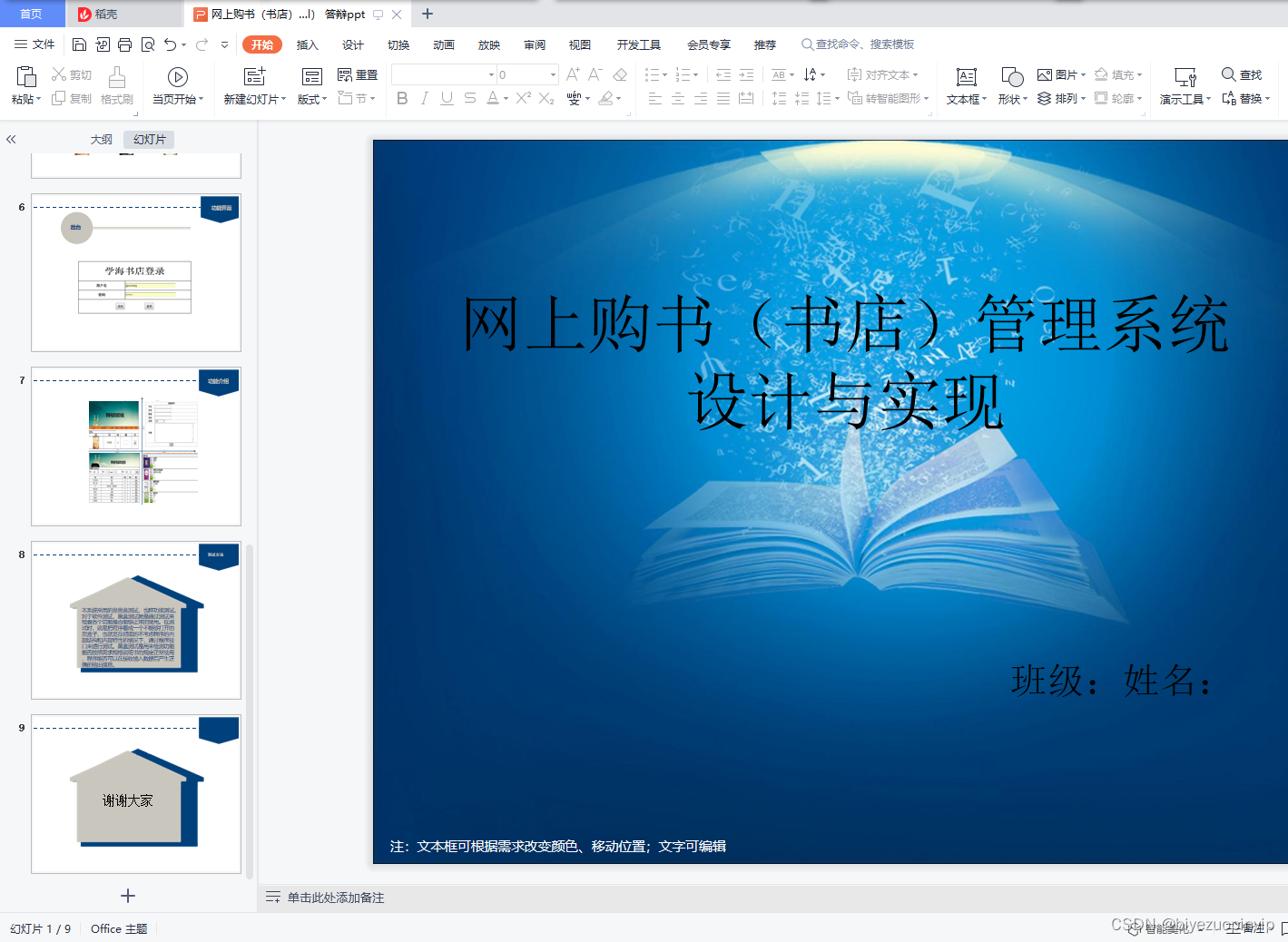Screen dimensions: 1288x942
Task: Click the Save icon in quick toolbar
Action: [x=79, y=44]
